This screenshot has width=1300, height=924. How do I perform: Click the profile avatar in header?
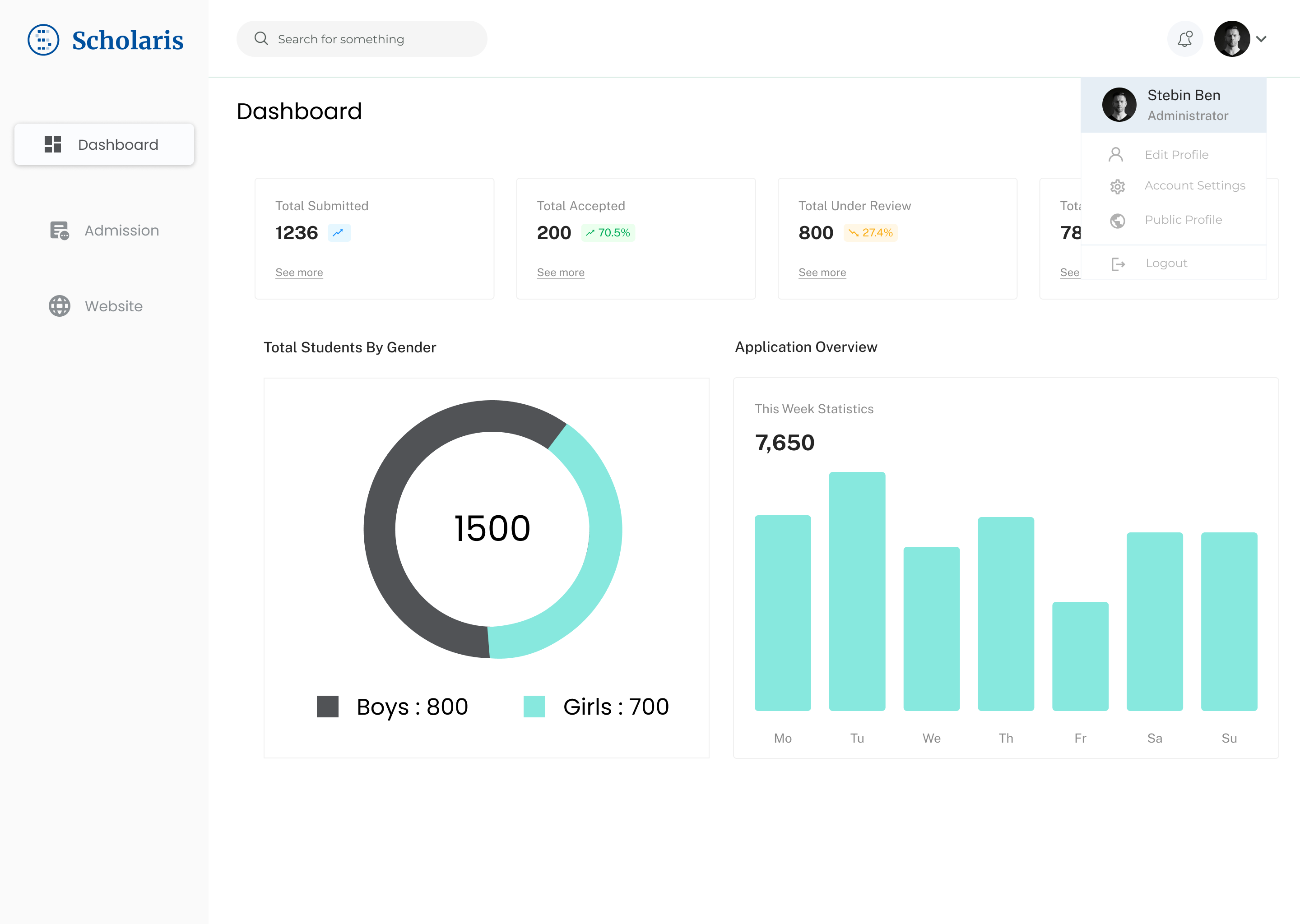(1232, 39)
